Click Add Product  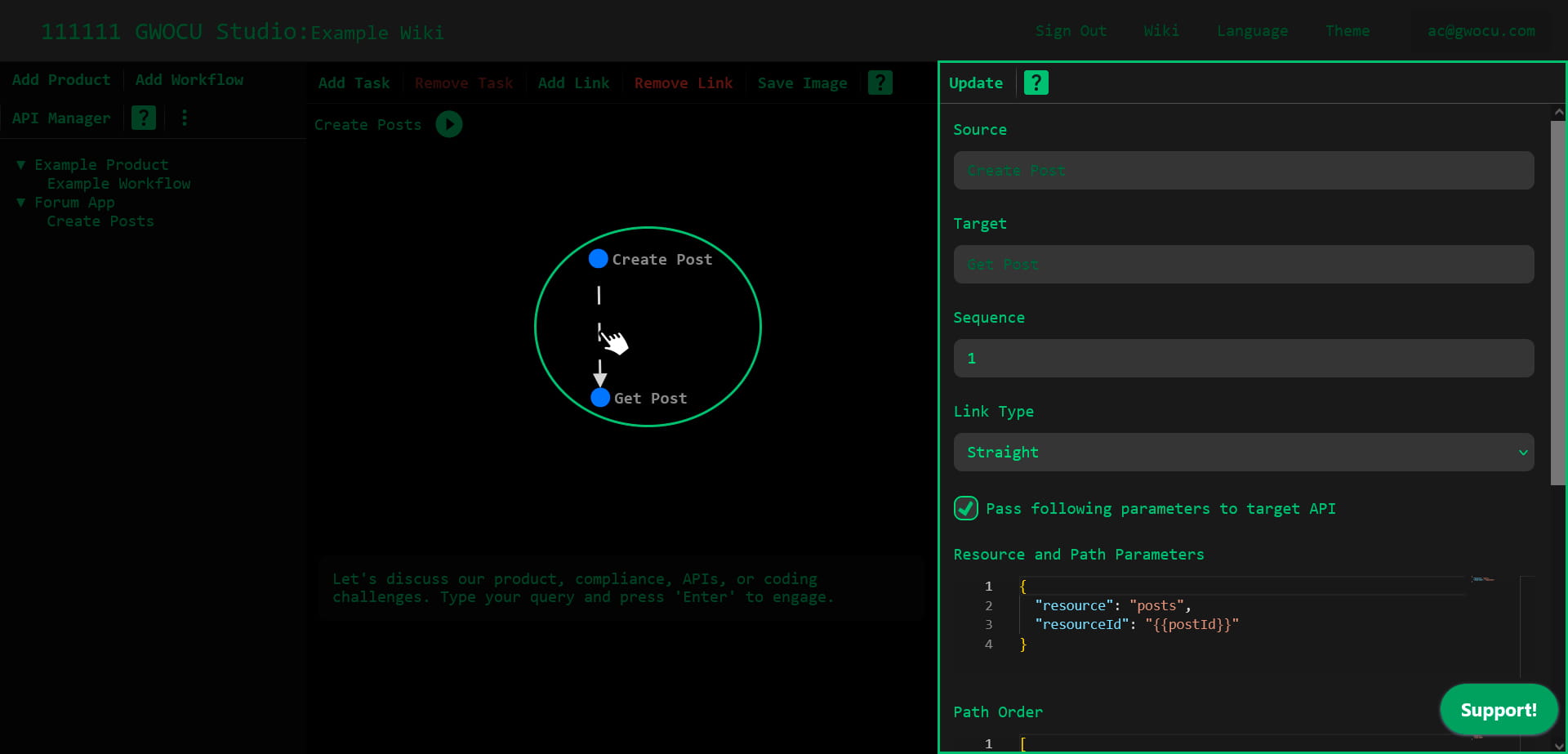(61, 80)
